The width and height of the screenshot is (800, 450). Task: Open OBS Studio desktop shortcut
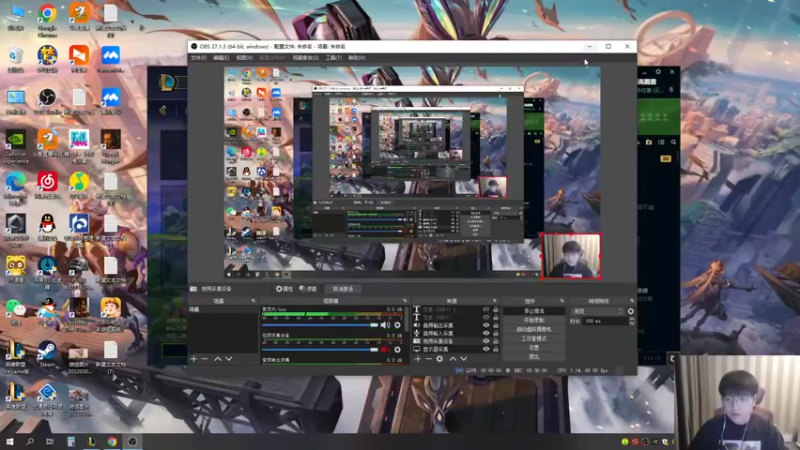47,102
